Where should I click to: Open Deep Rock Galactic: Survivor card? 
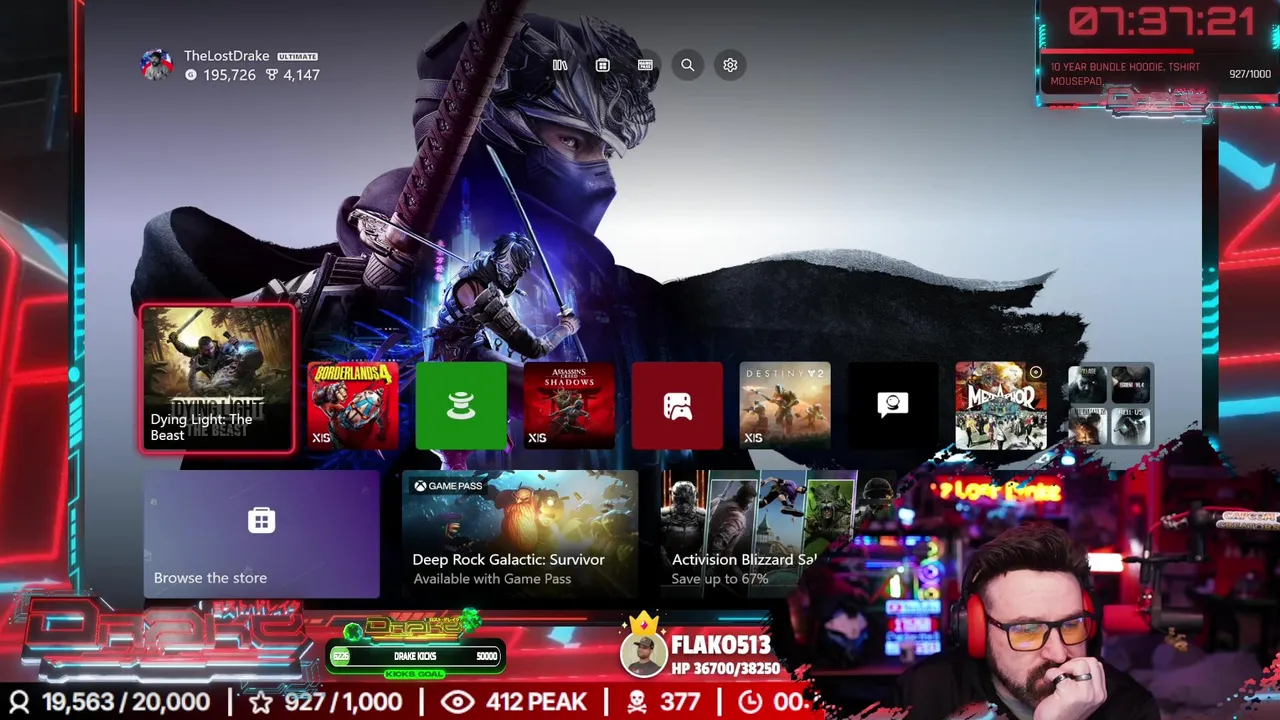520,534
